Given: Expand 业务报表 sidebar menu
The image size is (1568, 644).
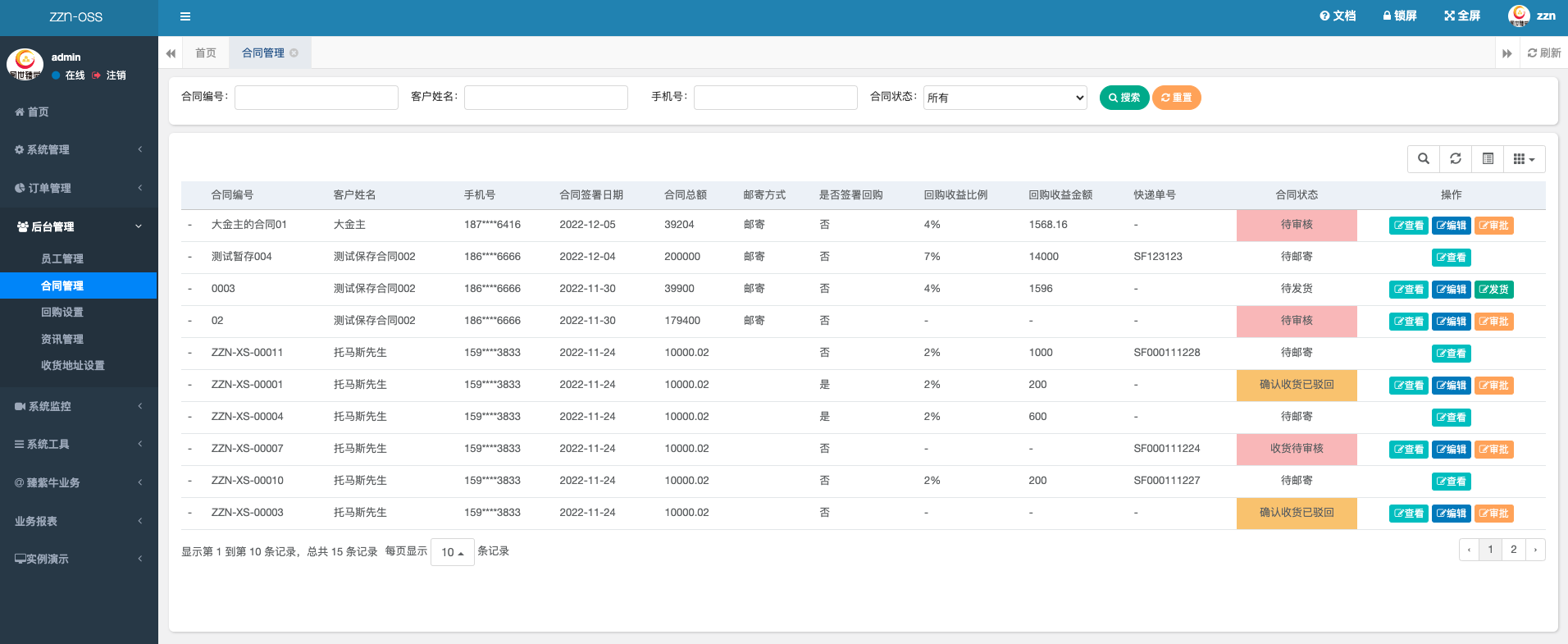Looking at the screenshot, I should [x=79, y=521].
